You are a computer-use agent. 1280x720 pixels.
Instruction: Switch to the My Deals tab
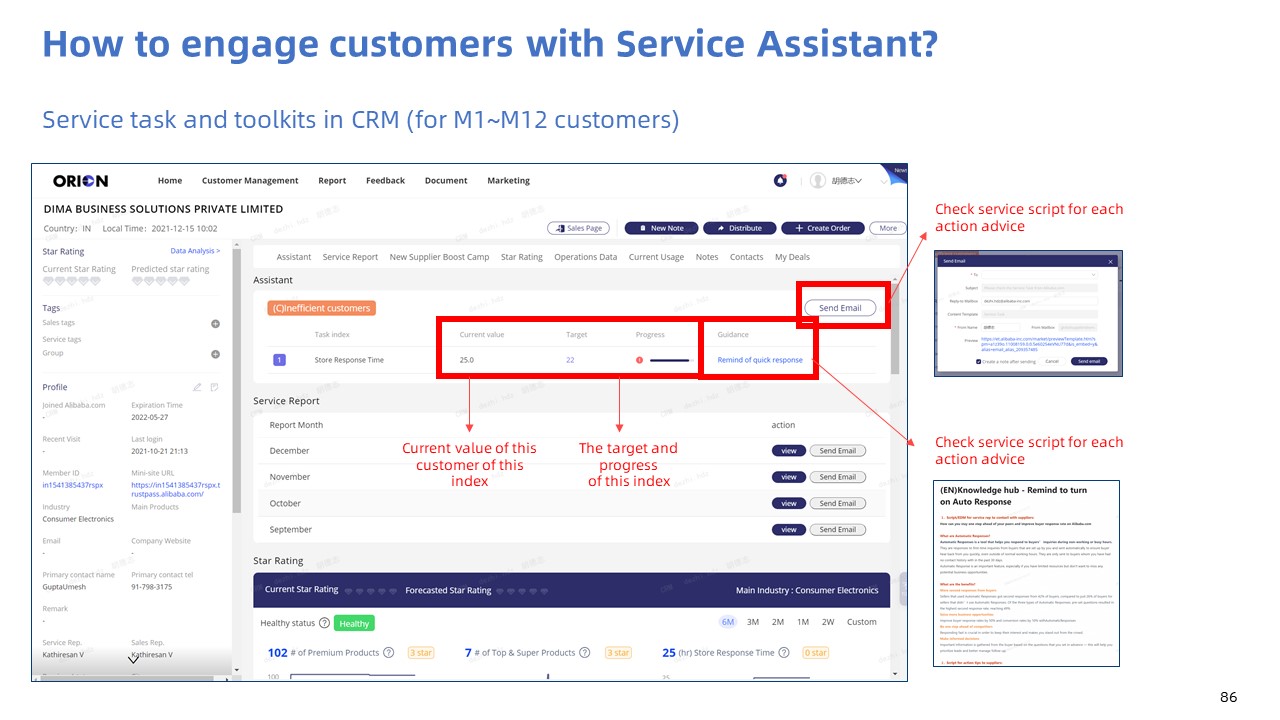(792, 257)
